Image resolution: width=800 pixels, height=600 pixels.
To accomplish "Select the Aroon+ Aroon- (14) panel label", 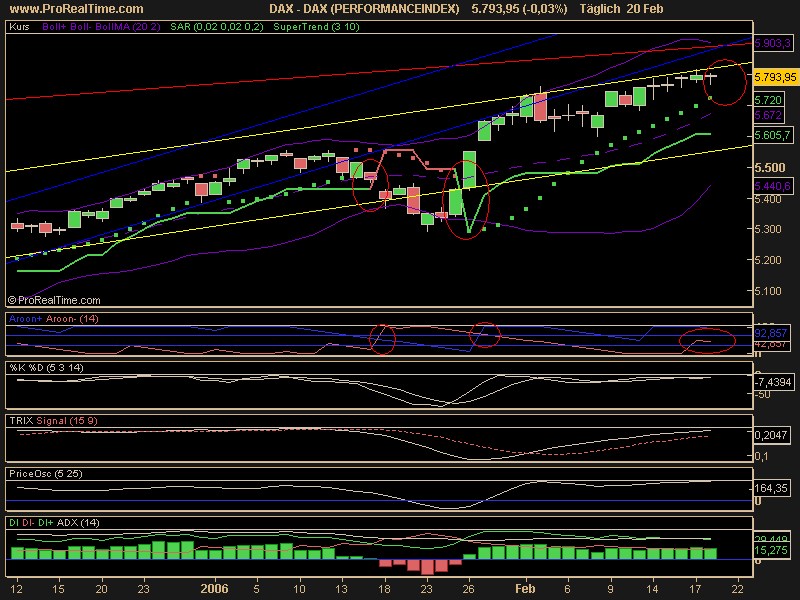I will 54,319.
